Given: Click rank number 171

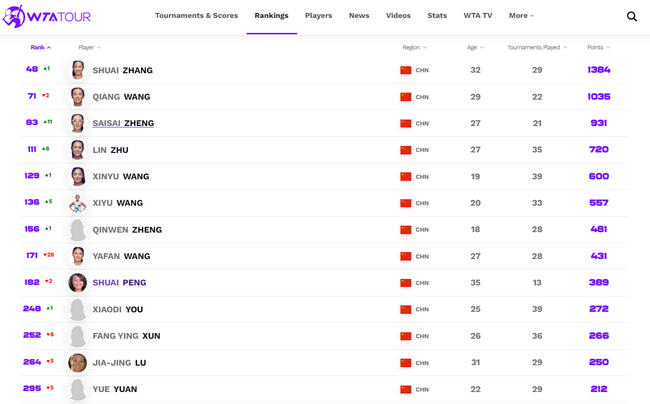Looking at the screenshot, I should coord(32,255).
